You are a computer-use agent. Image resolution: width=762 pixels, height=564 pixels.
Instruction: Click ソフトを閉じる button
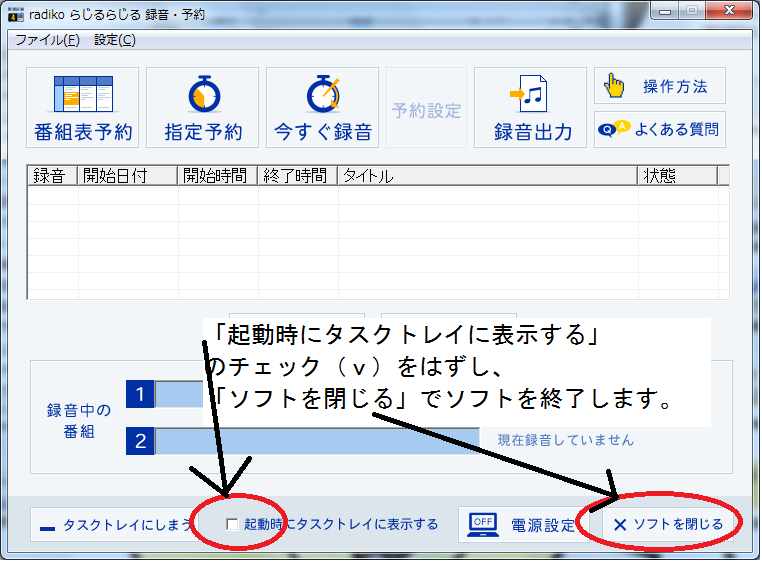(668, 525)
